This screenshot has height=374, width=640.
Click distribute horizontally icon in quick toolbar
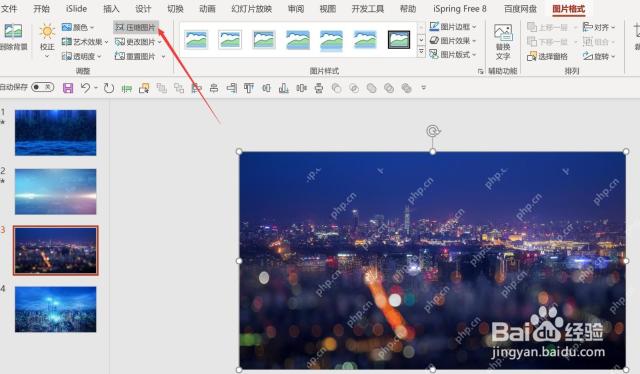tap(301, 88)
